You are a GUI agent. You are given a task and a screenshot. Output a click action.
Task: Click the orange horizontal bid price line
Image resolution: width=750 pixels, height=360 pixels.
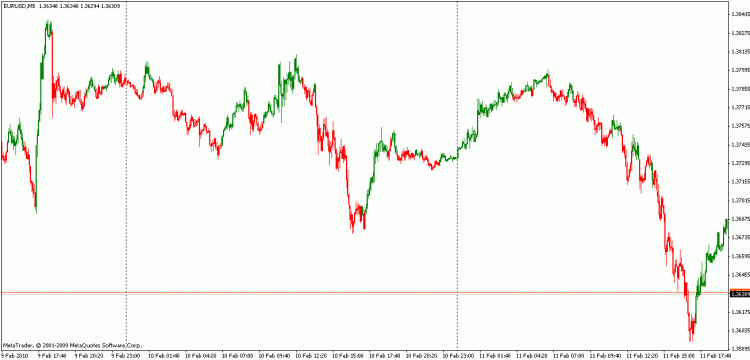pos(364,292)
